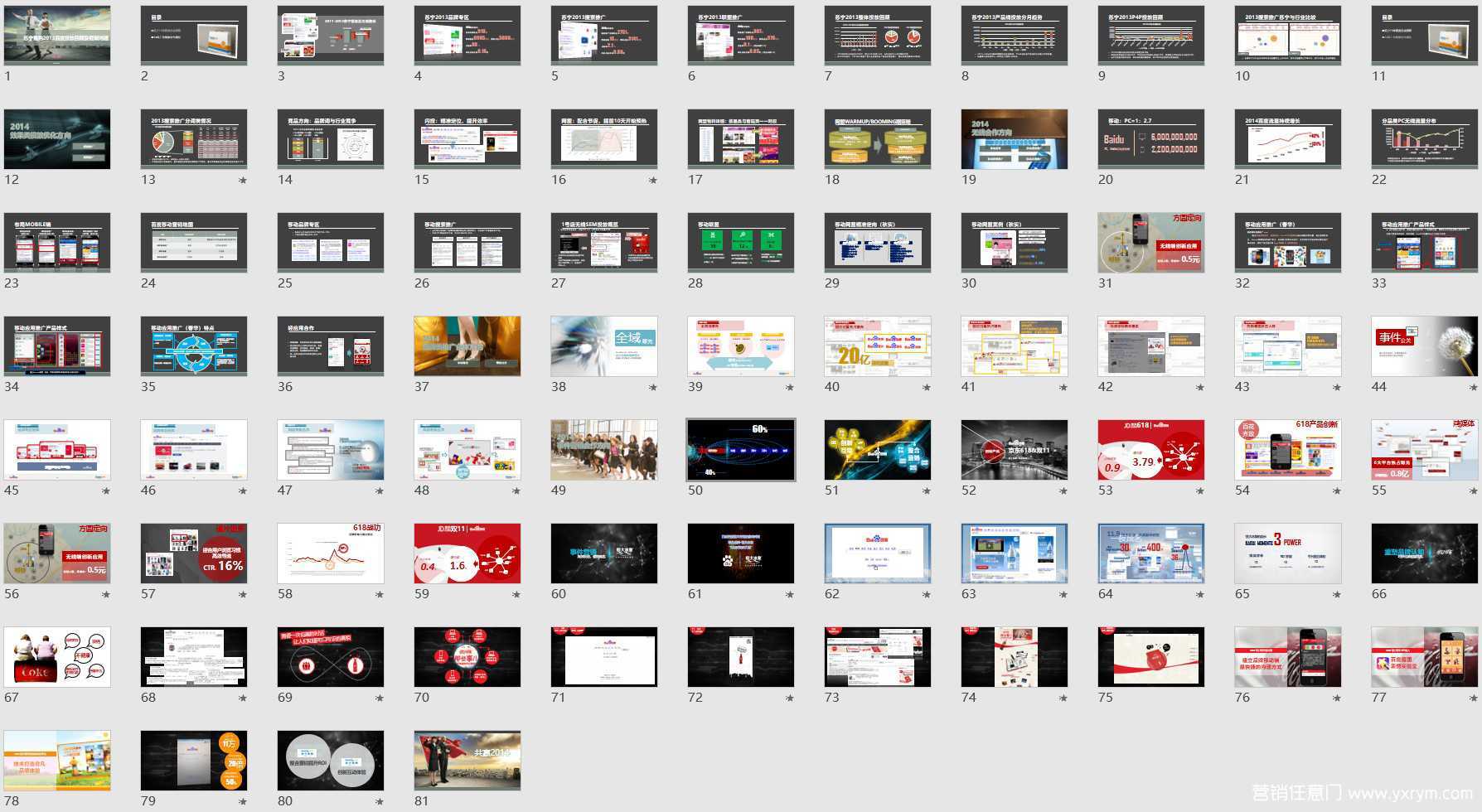Click the animation star icon under slide 58
Viewport: 1482px width, 812px height.
pyautogui.click(x=380, y=595)
